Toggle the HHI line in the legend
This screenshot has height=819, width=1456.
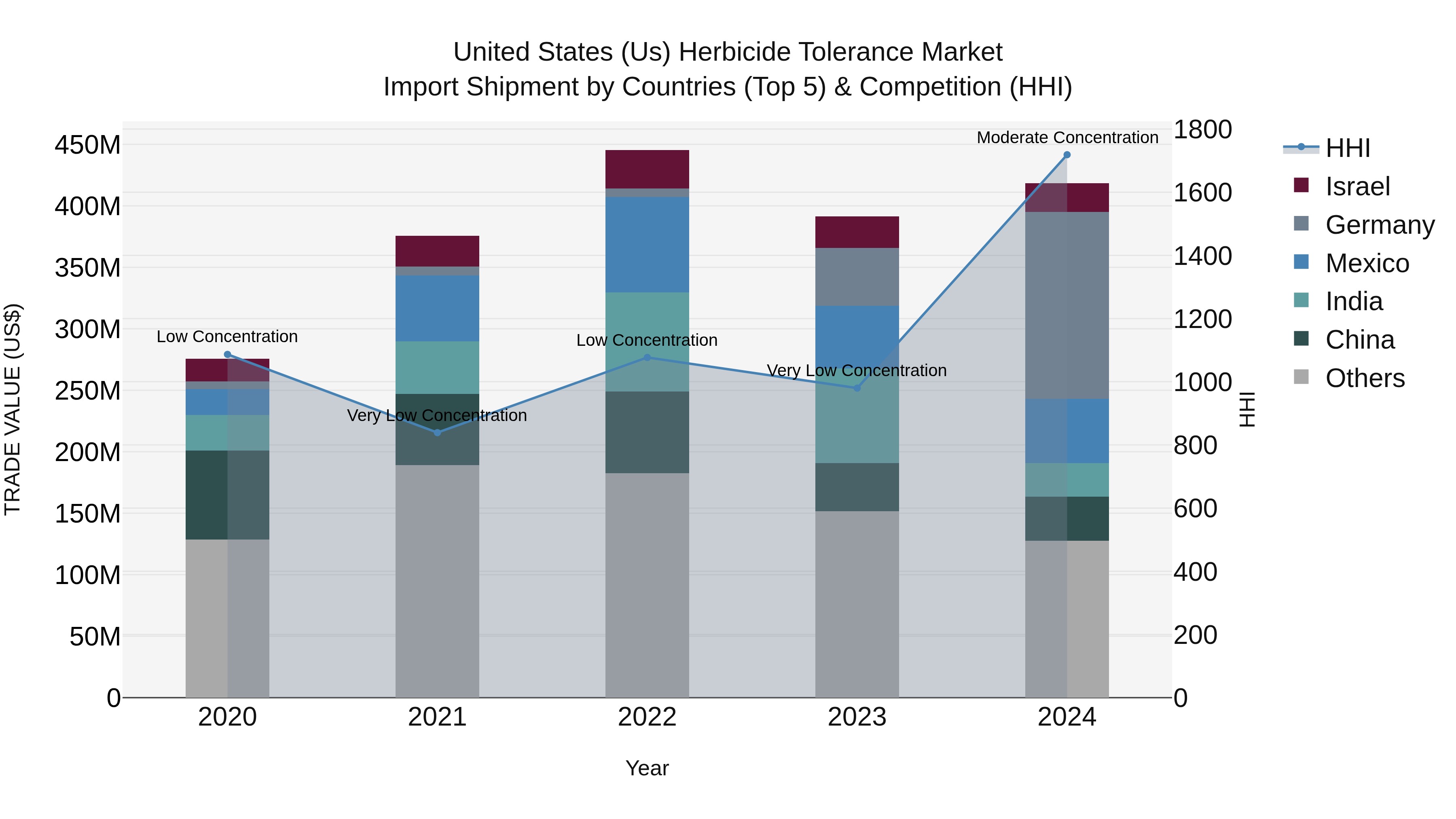1327,148
